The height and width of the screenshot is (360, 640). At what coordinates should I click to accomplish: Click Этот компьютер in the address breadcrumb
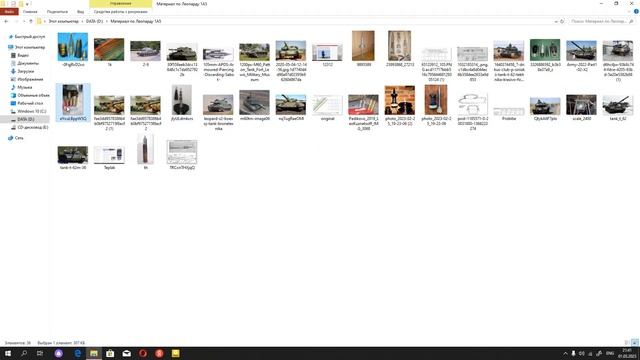tap(63, 21)
